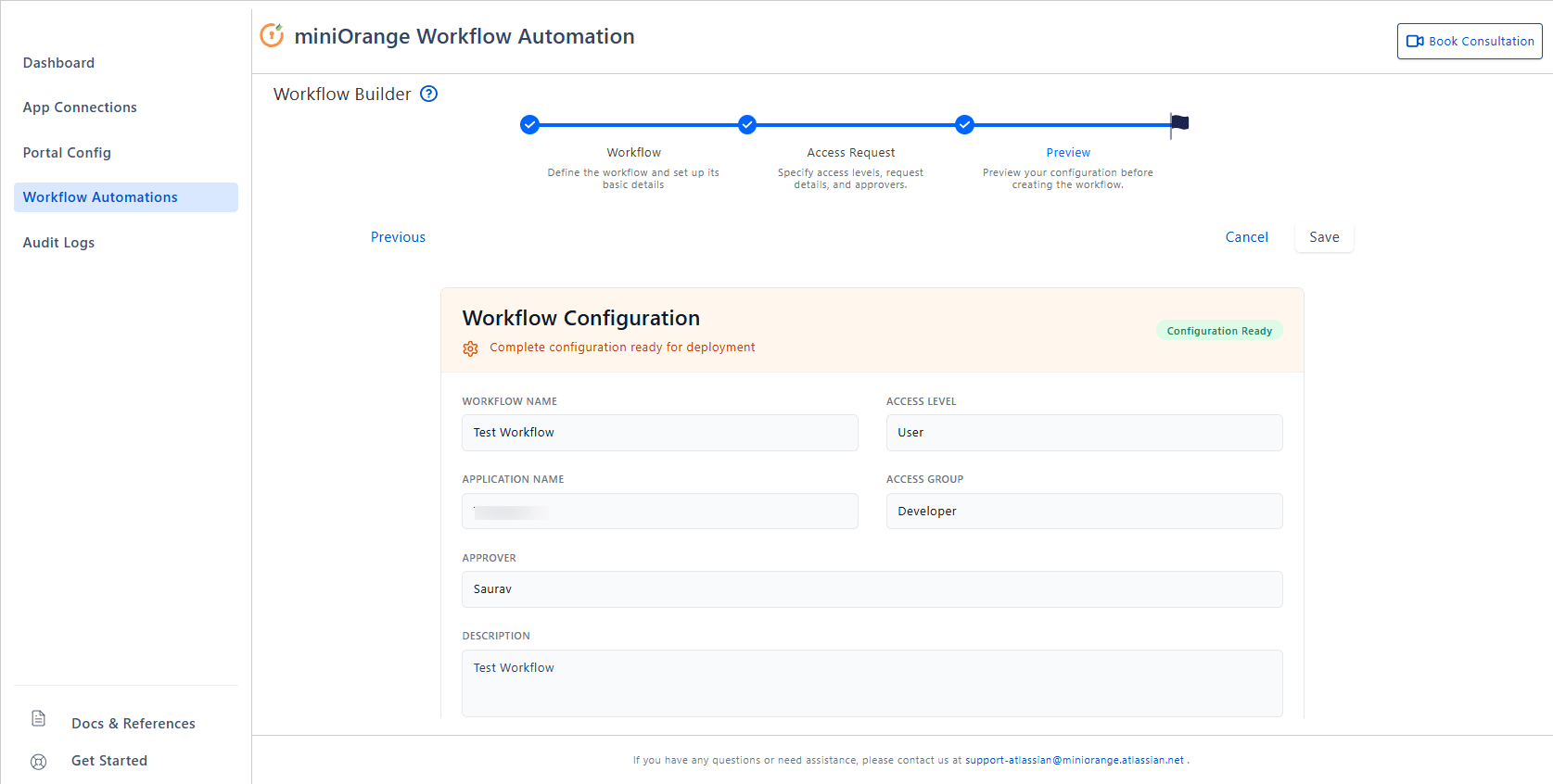Image resolution: width=1553 pixels, height=784 pixels.
Task: Select Workflow Automations in sidebar
Action: click(126, 197)
